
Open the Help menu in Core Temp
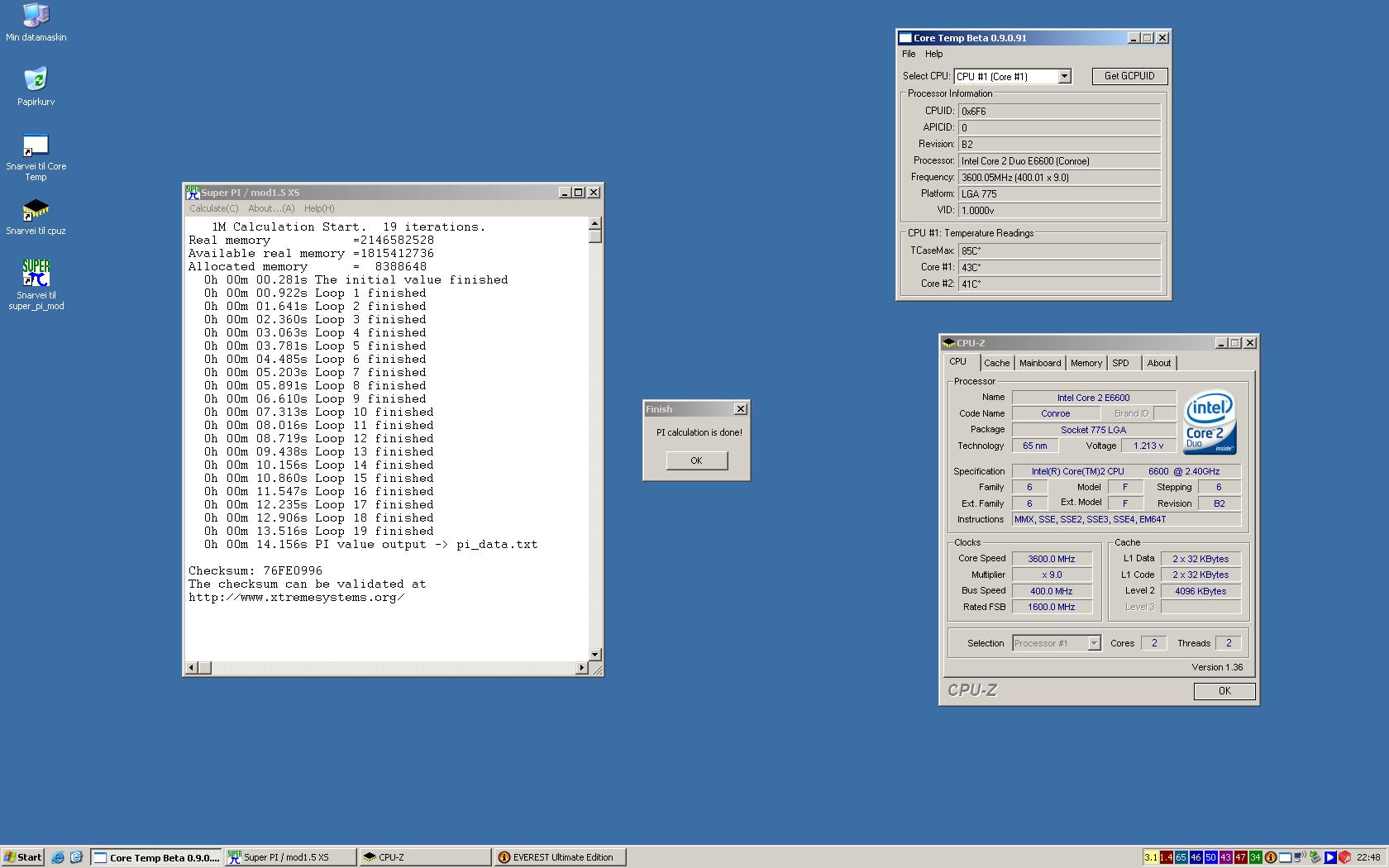pos(933,54)
